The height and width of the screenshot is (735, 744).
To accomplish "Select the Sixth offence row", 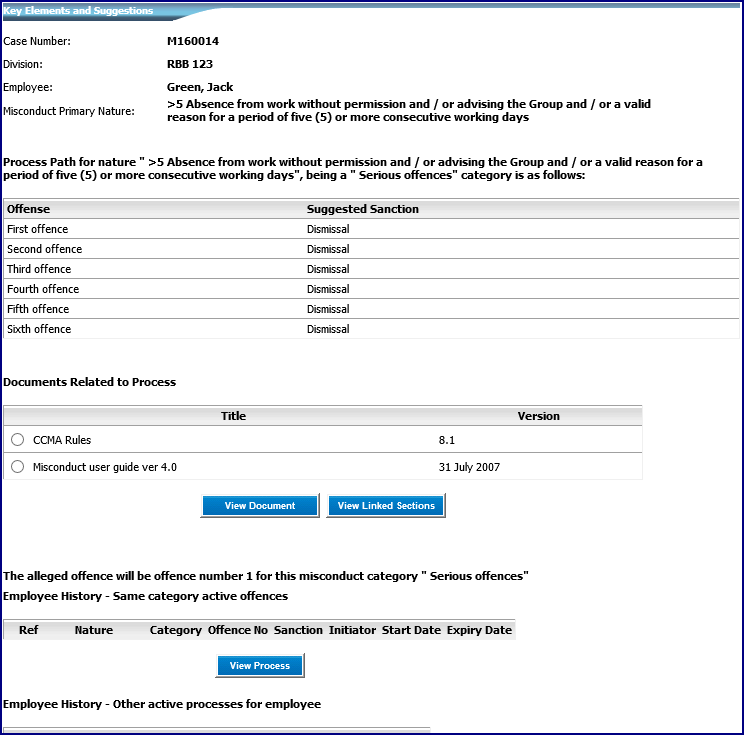I will coord(371,329).
